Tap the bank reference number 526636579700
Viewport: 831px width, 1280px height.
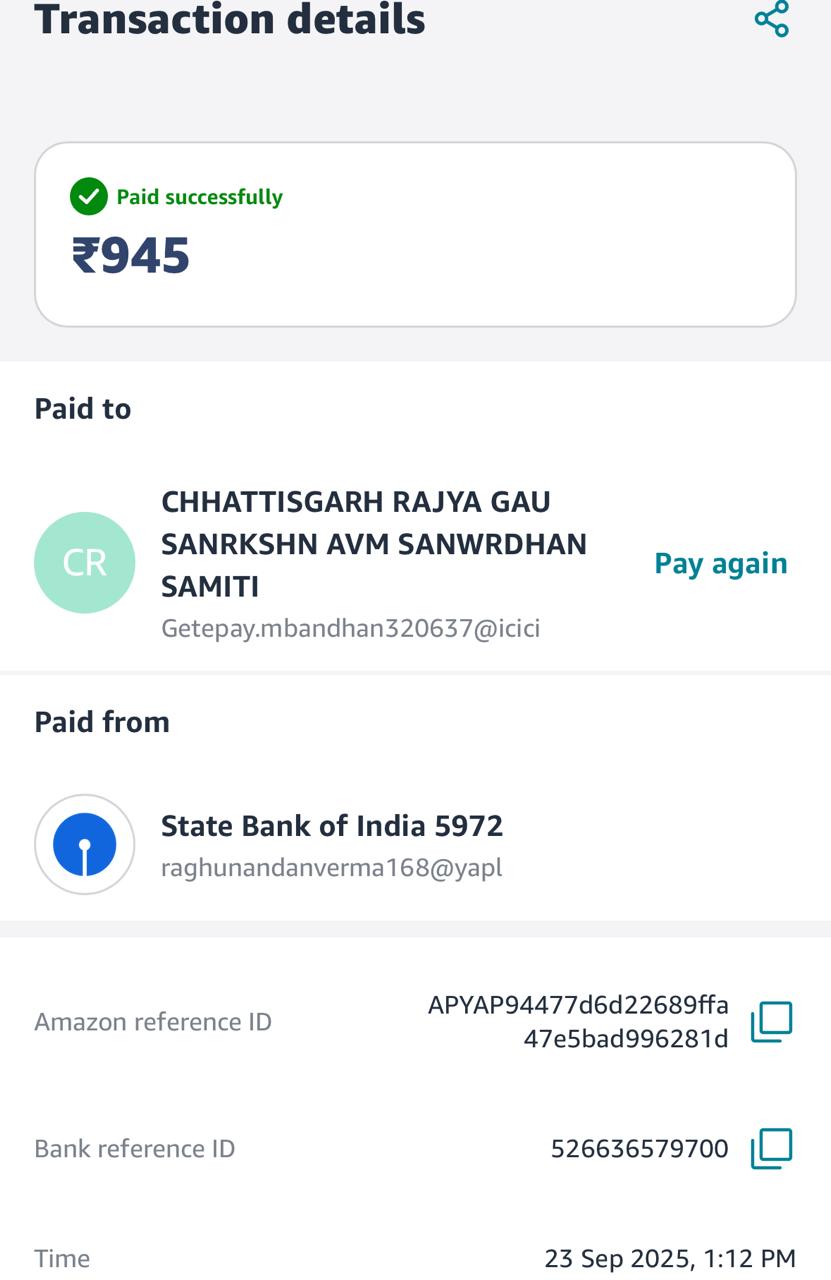(x=639, y=1149)
